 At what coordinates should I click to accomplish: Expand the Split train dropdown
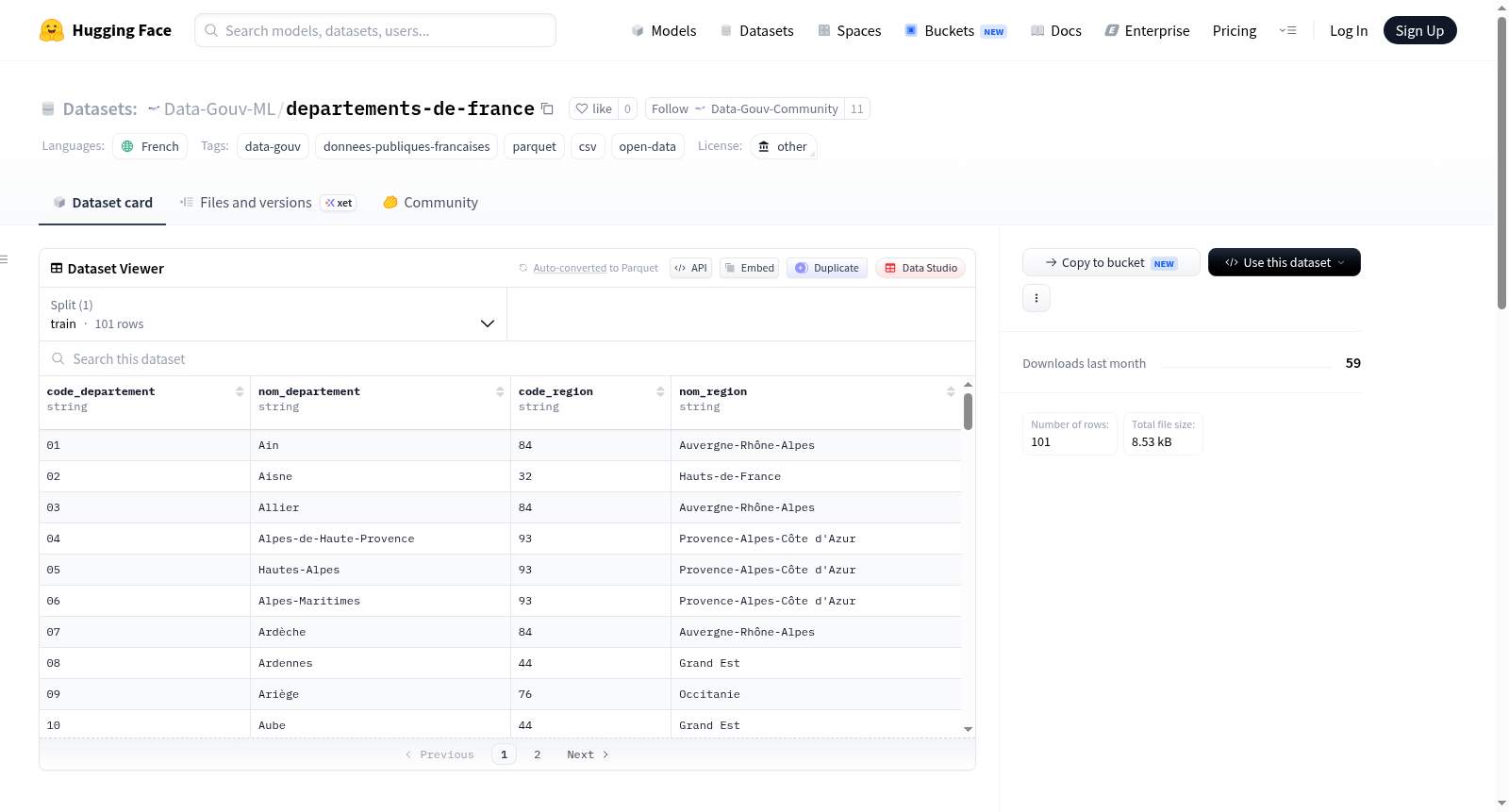(273, 314)
